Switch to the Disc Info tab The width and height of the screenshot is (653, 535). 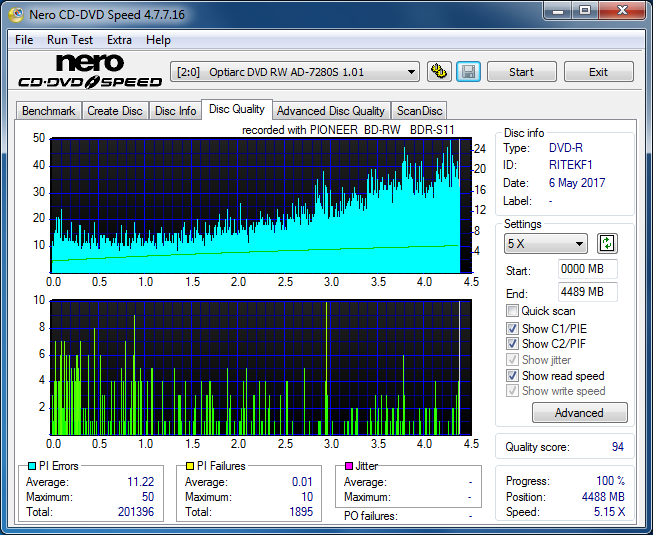pyautogui.click(x=175, y=111)
